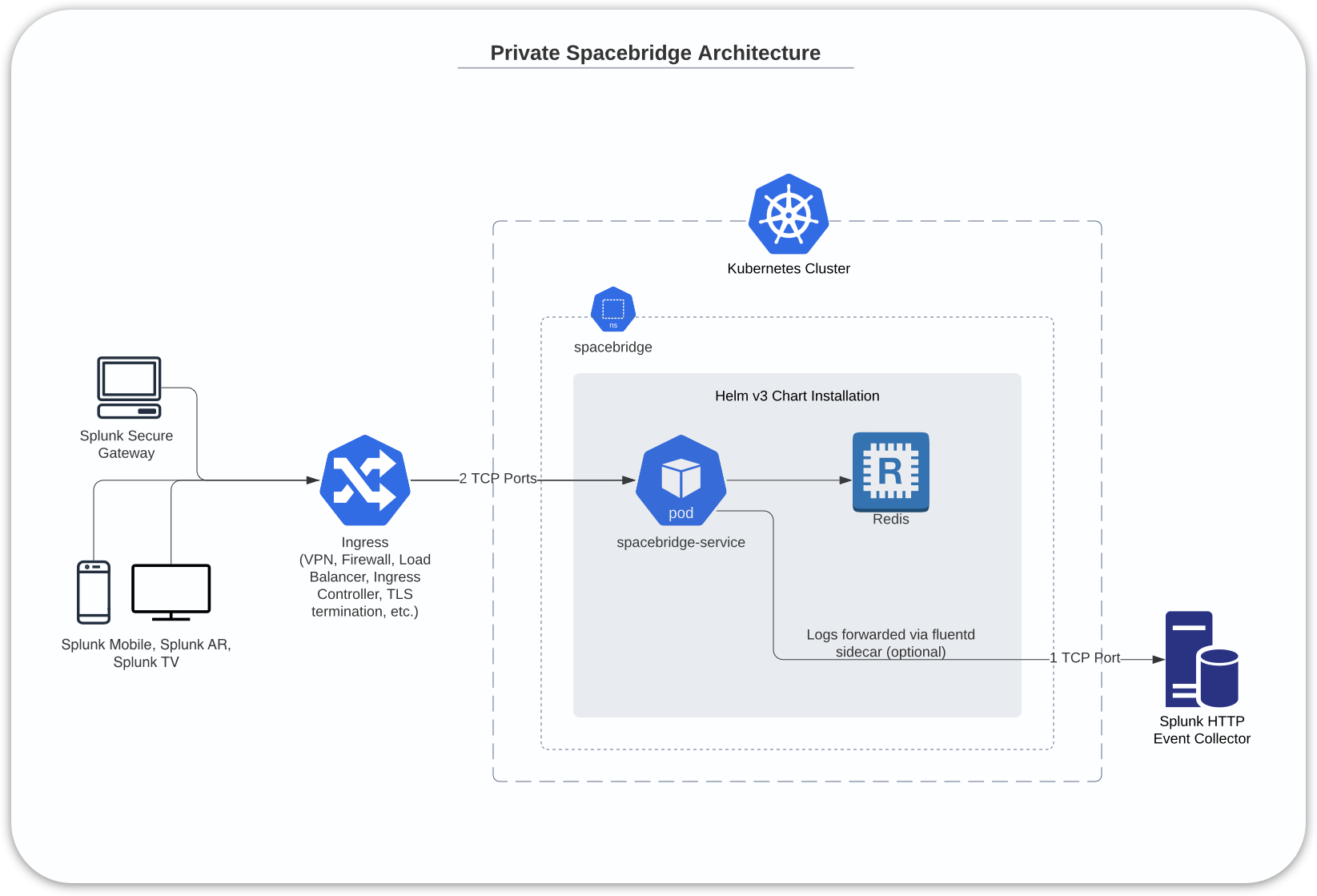Click the spacebridge namespace label

click(x=613, y=348)
